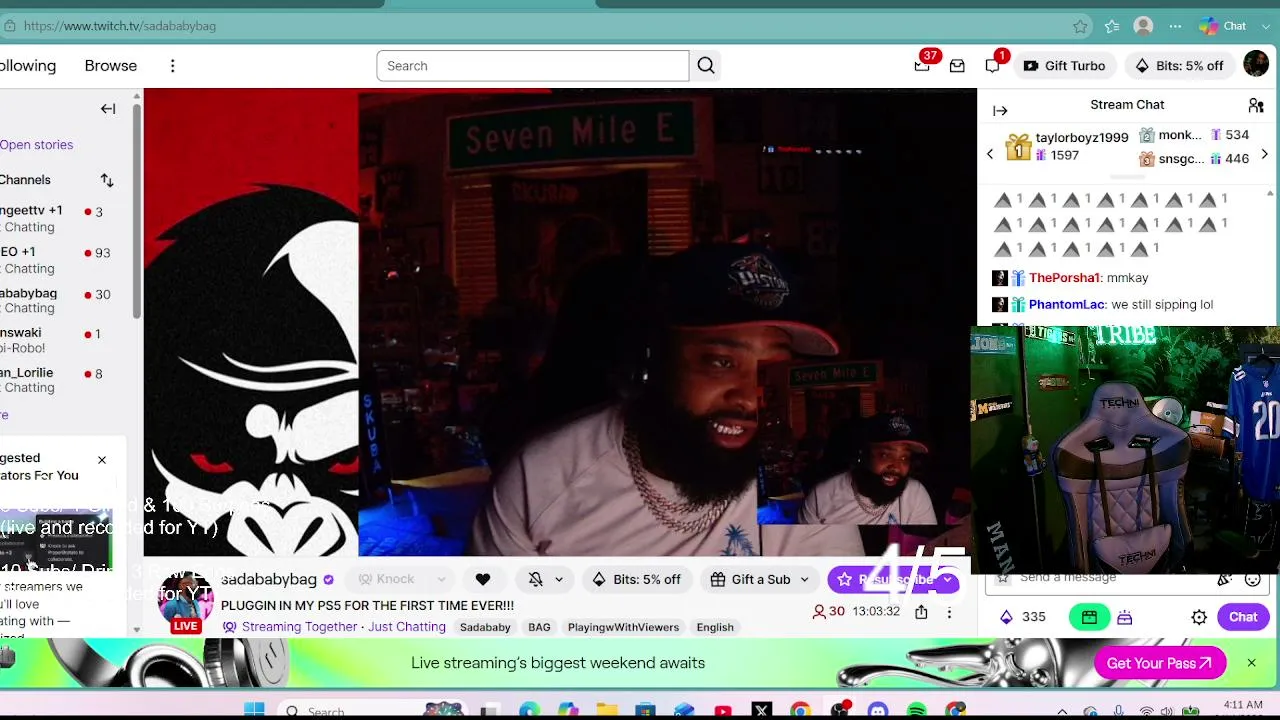Screen dimensions: 1280x720
Task: Open YouTube from the taskbar
Action: (723, 711)
